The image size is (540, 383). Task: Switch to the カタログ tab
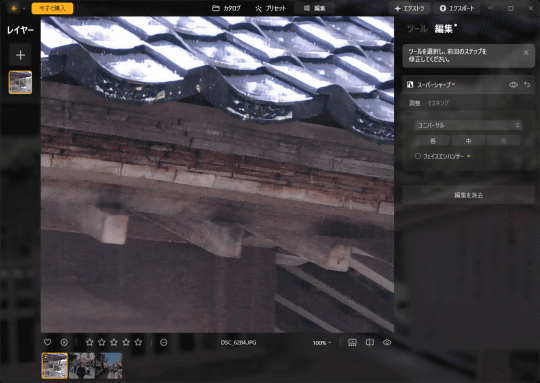pyautogui.click(x=226, y=8)
